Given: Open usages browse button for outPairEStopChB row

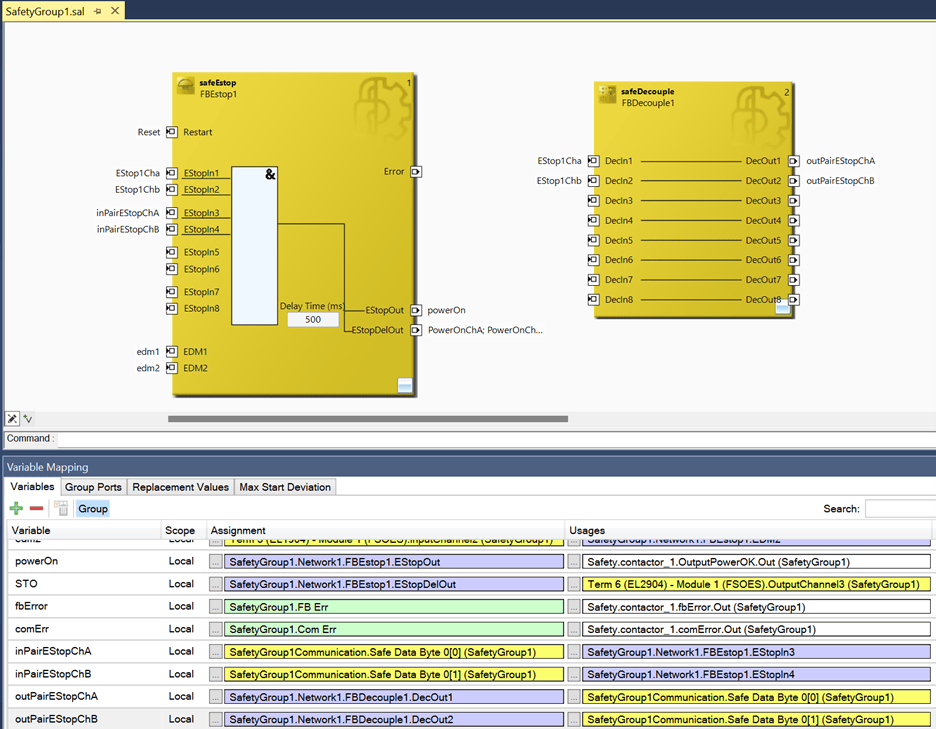Looking at the screenshot, I should pos(574,719).
